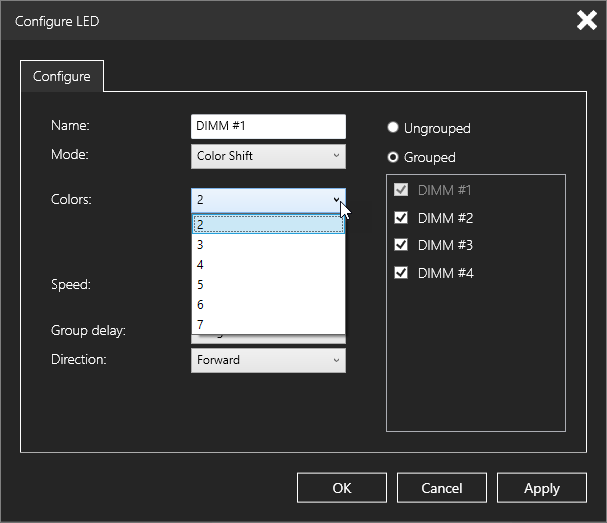Select 2 in the Colors list
The image size is (607, 523).
267,225
